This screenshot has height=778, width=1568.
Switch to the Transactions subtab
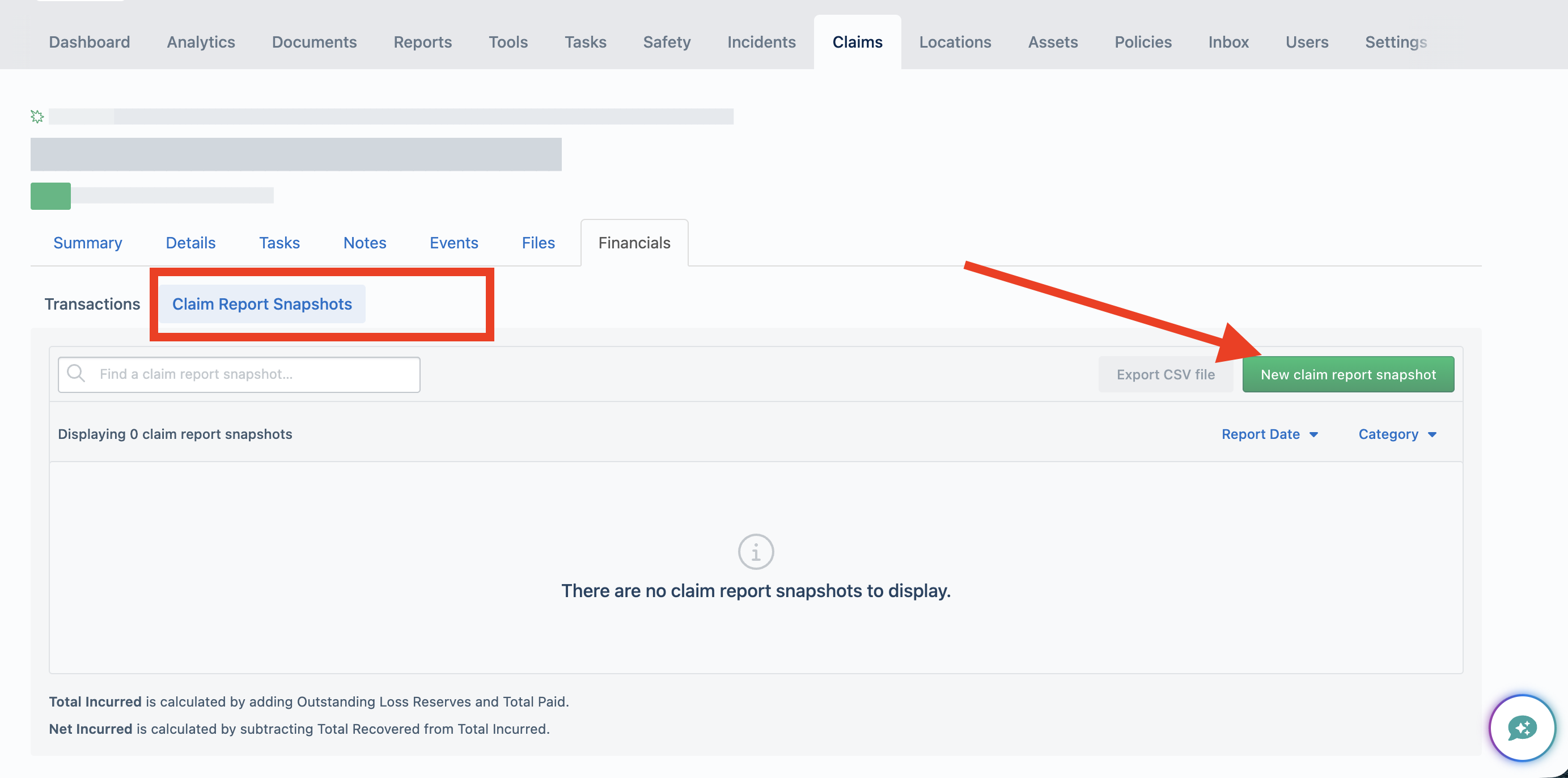92,304
